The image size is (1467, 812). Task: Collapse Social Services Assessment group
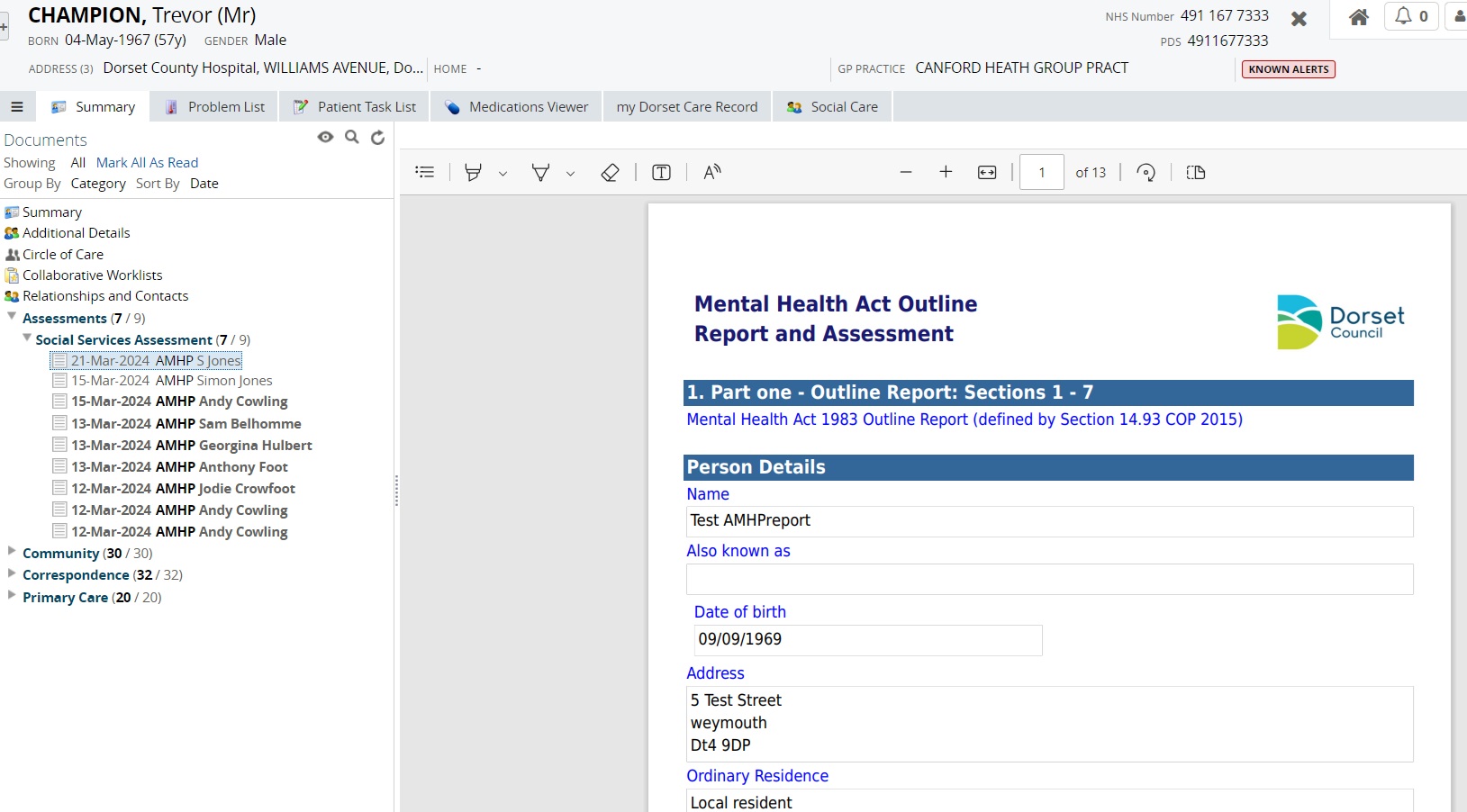click(x=27, y=338)
